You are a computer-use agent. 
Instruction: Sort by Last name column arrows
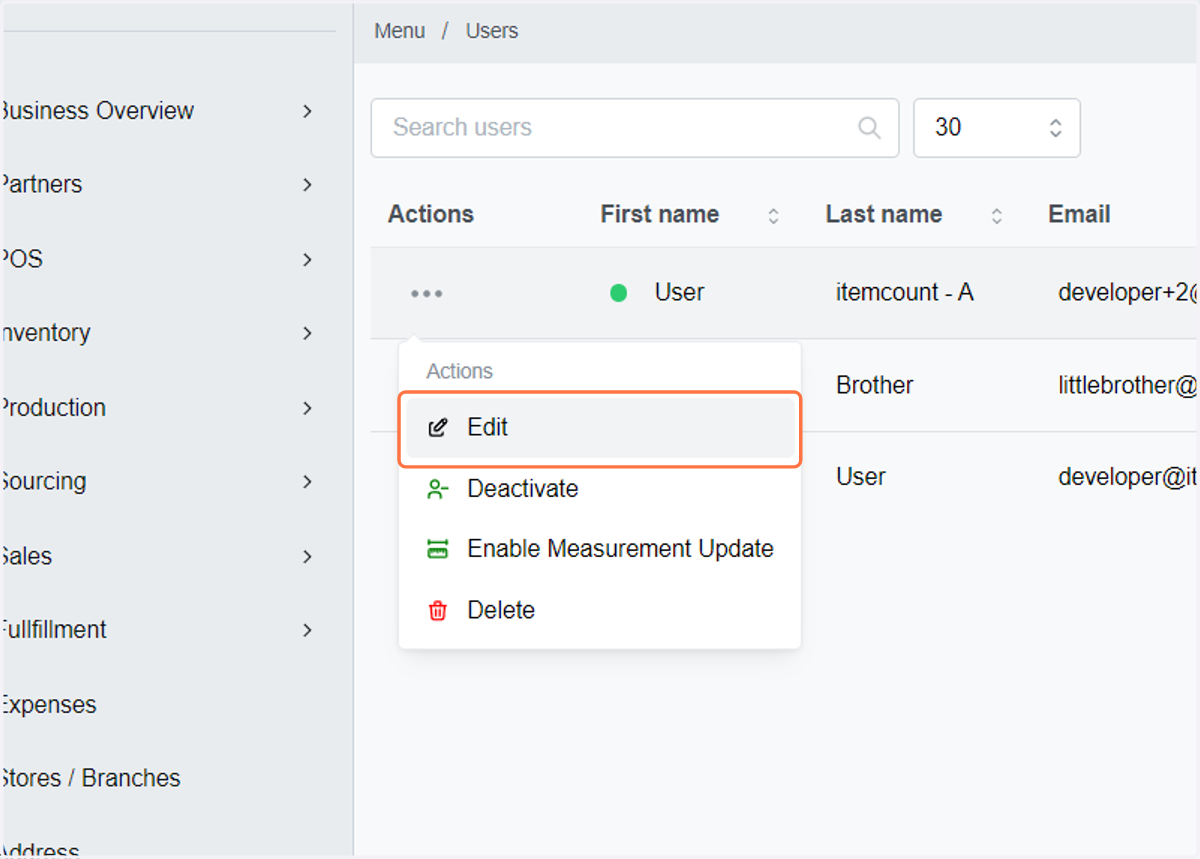(996, 215)
